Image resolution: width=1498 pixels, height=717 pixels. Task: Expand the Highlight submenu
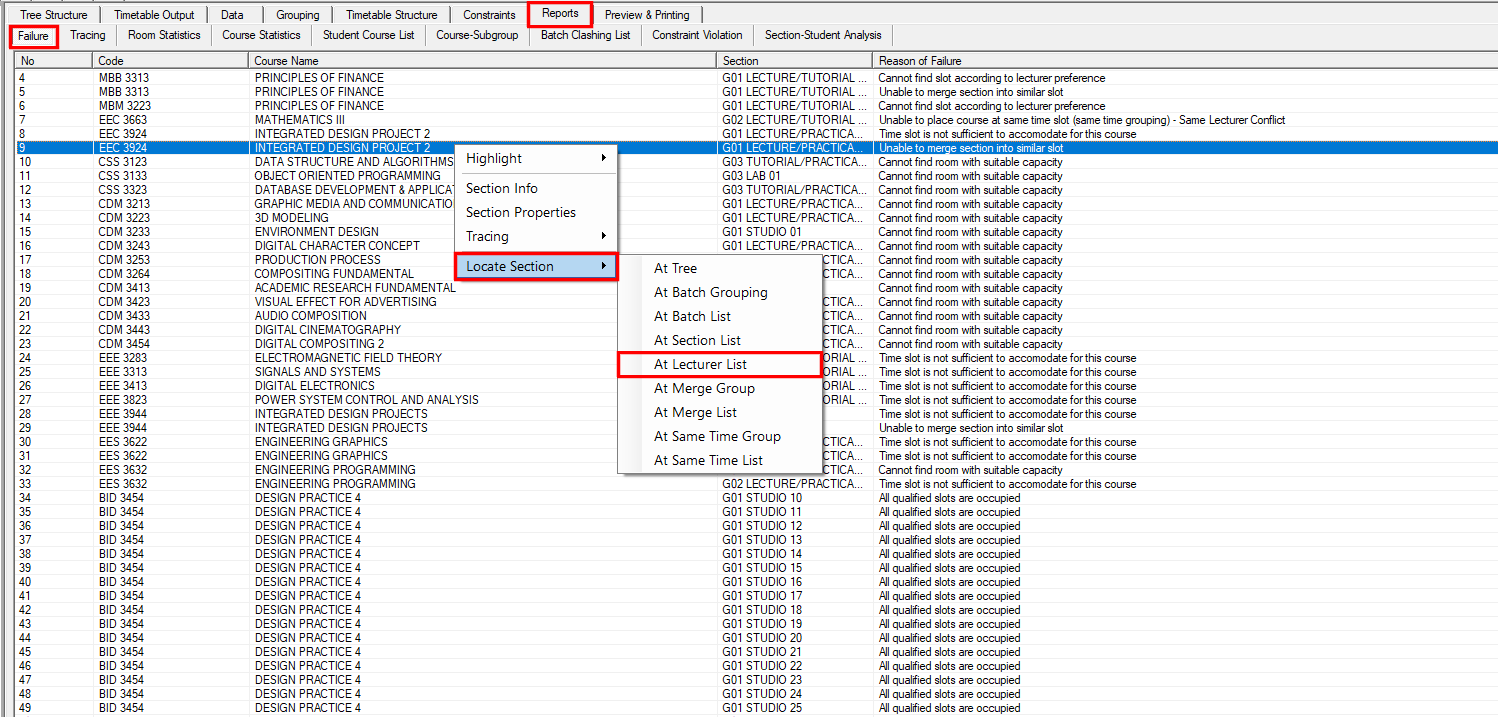[536, 158]
